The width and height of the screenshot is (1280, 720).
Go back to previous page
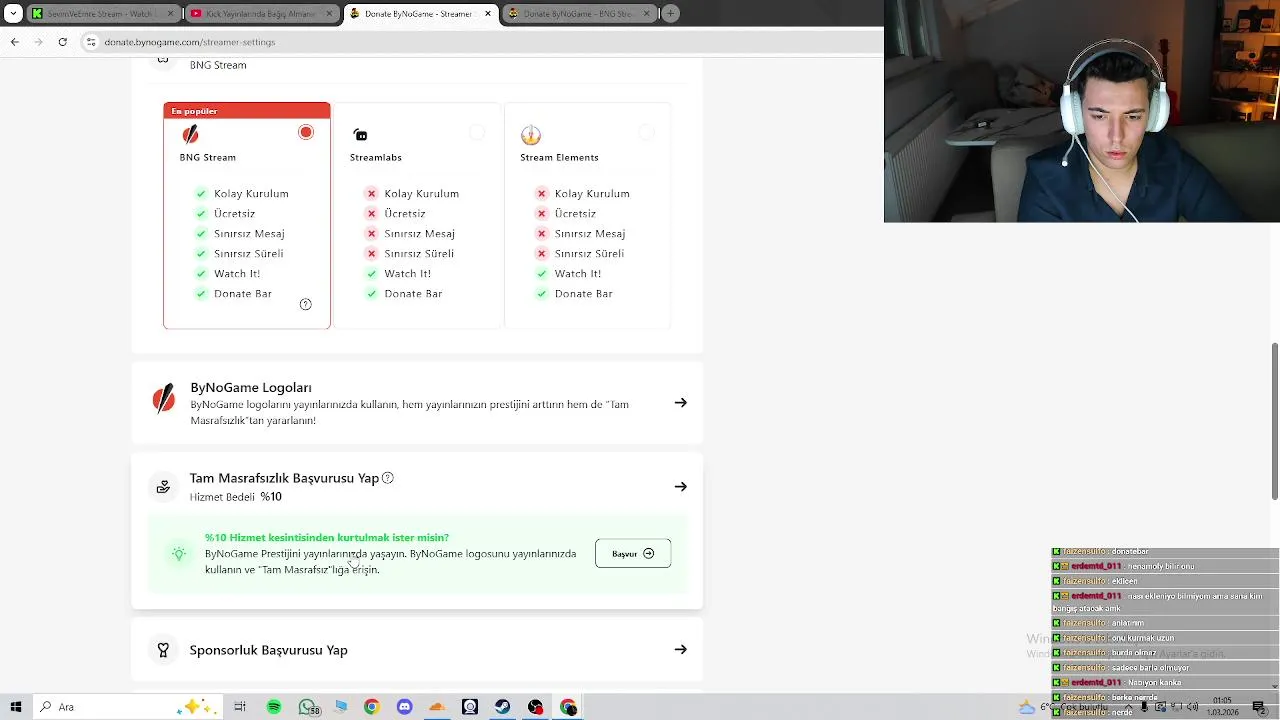point(14,42)
